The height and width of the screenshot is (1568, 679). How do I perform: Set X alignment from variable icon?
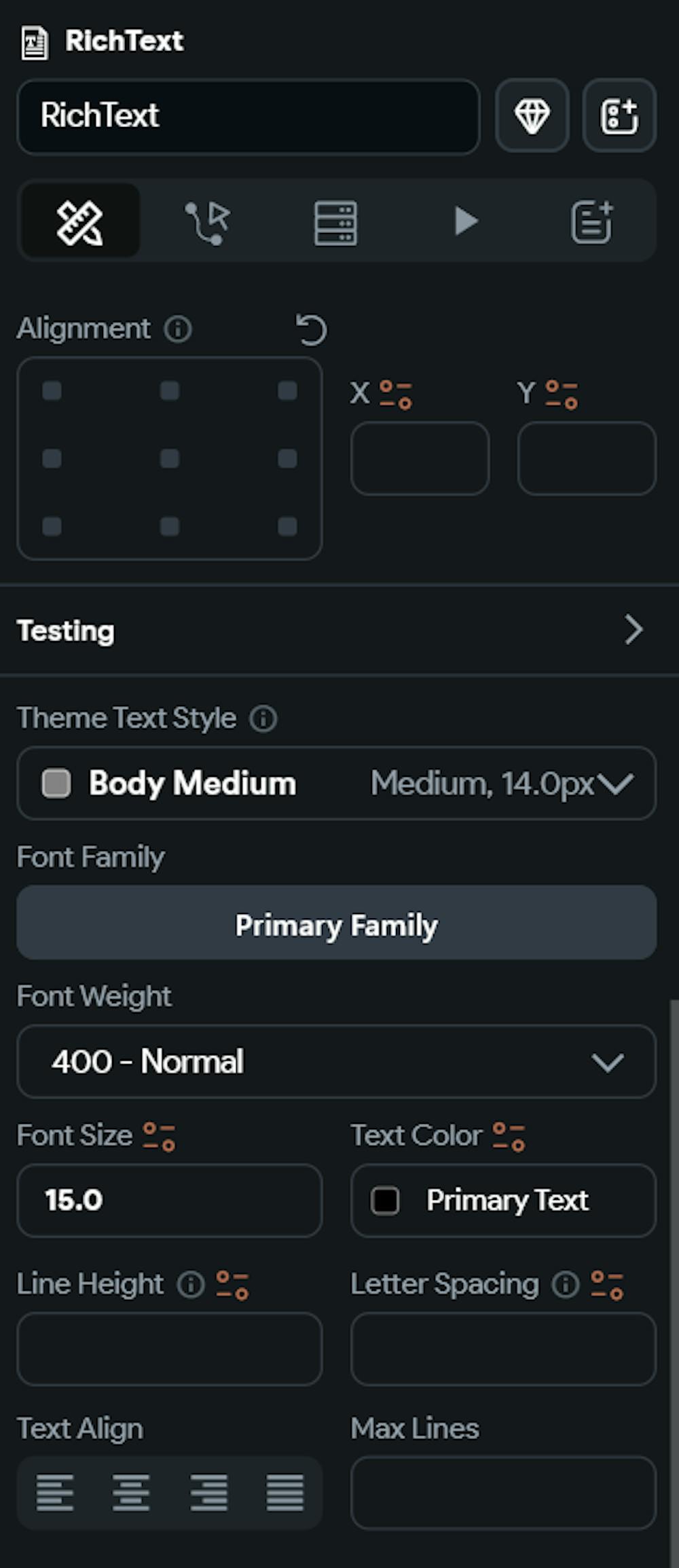(x=396, y=395)
